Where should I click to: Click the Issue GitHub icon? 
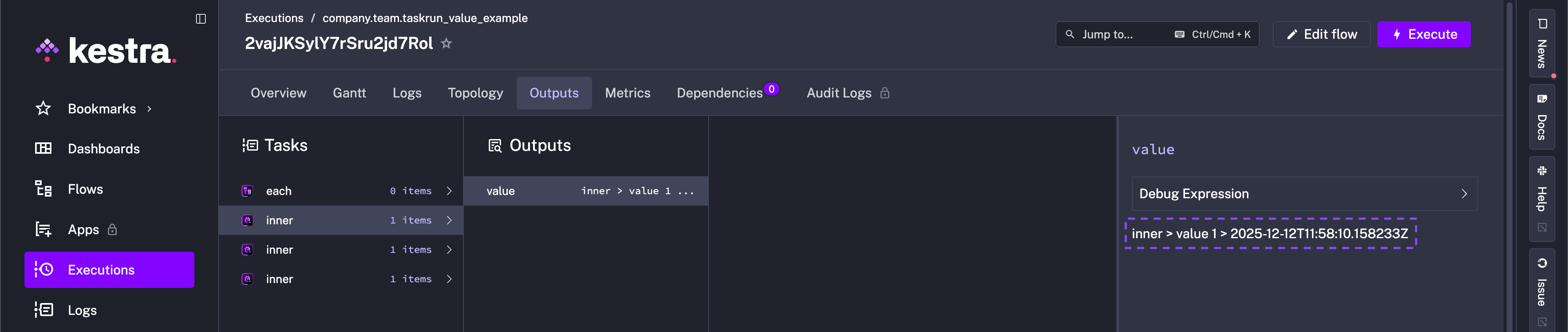click(1542, 263)
